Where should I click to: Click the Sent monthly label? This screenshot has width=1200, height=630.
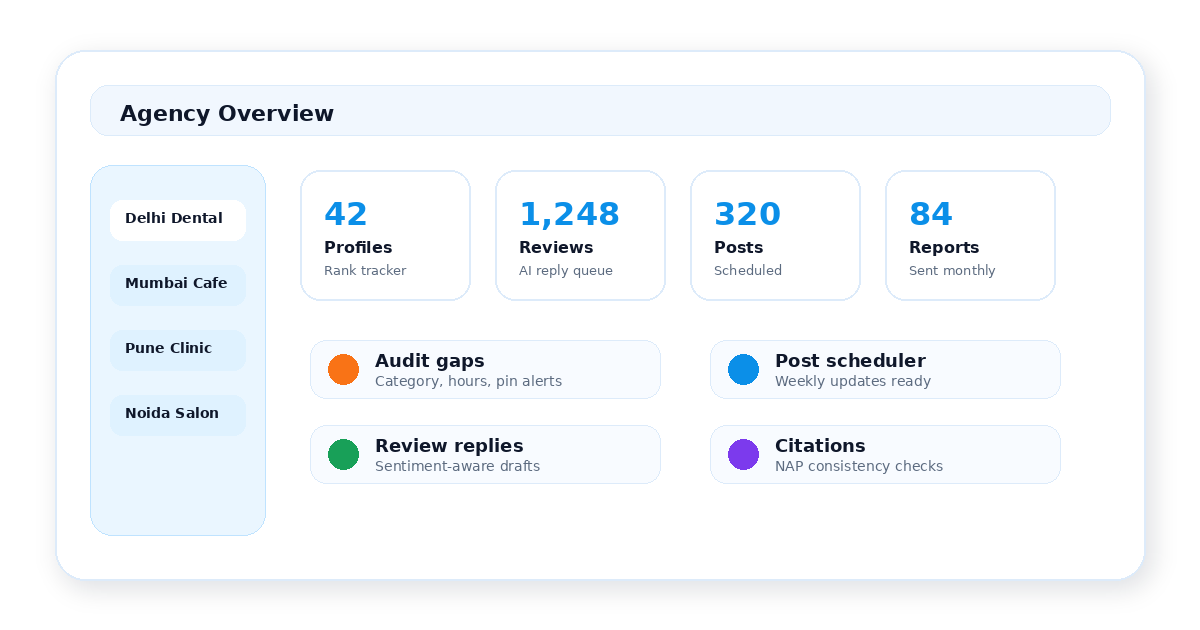[952, 271]
